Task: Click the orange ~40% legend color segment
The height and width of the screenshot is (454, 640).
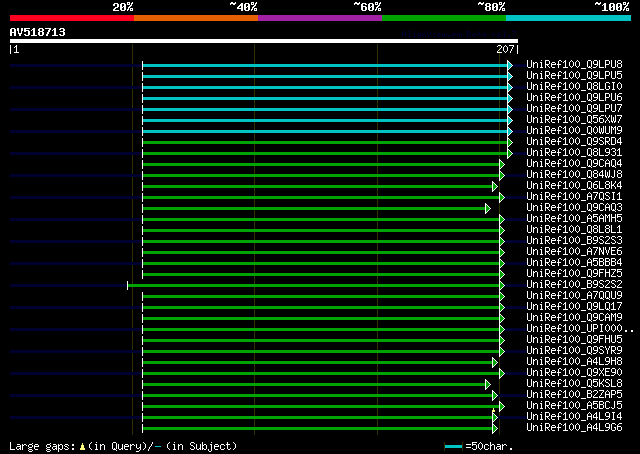Action: point(196,18)
